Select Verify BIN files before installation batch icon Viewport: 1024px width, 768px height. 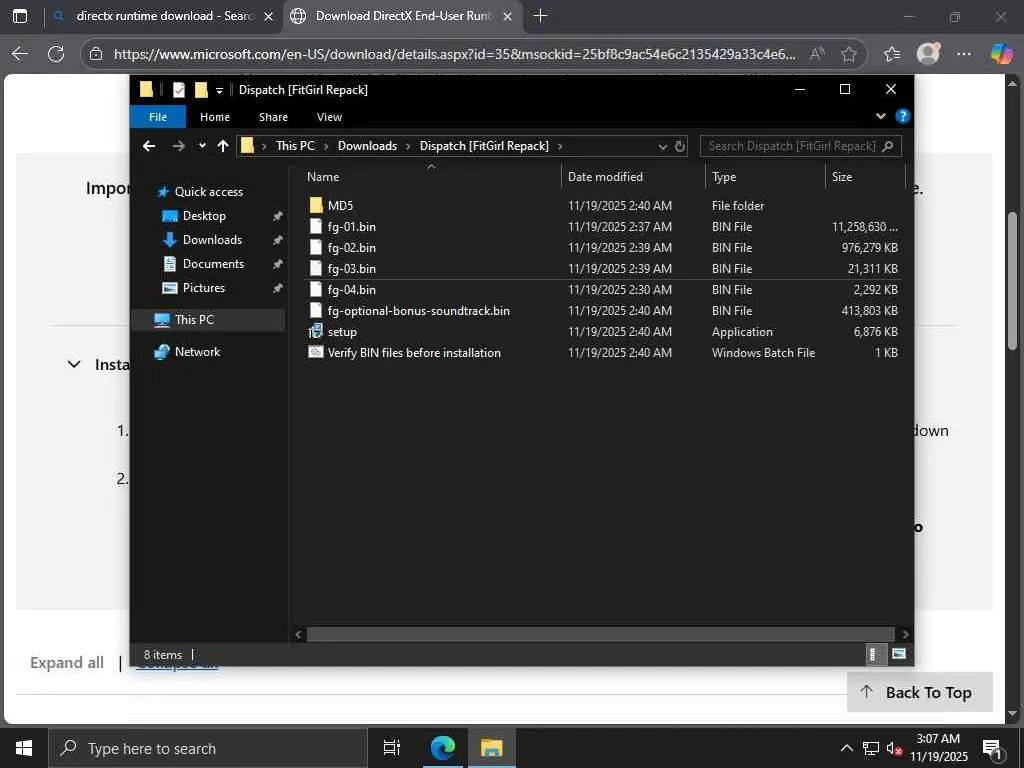pos(316,352)
